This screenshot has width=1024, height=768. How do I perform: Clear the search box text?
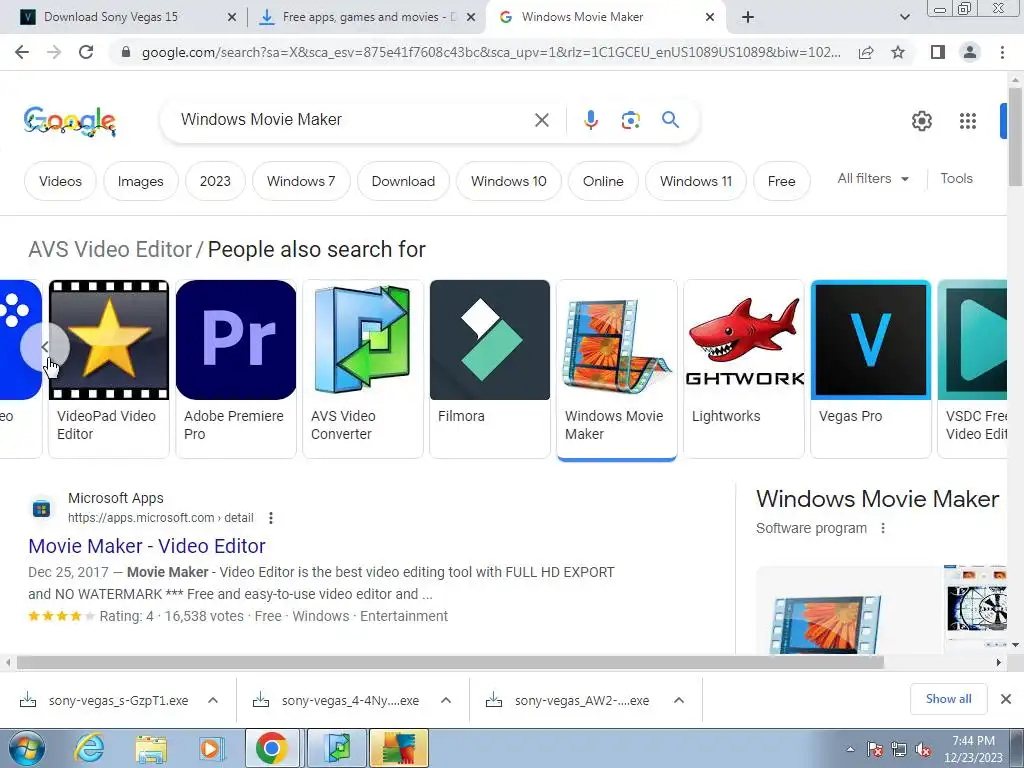pyautogui.click(x=541, y=120)
